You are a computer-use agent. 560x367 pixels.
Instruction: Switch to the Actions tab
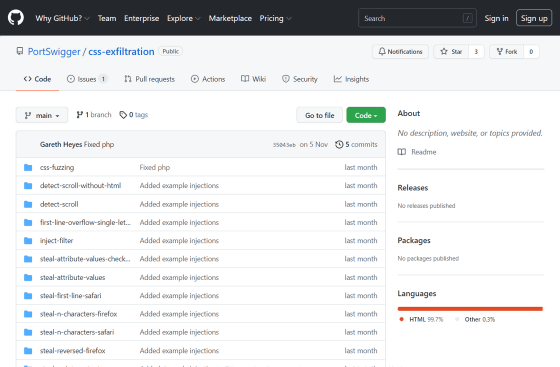point(208,79)
